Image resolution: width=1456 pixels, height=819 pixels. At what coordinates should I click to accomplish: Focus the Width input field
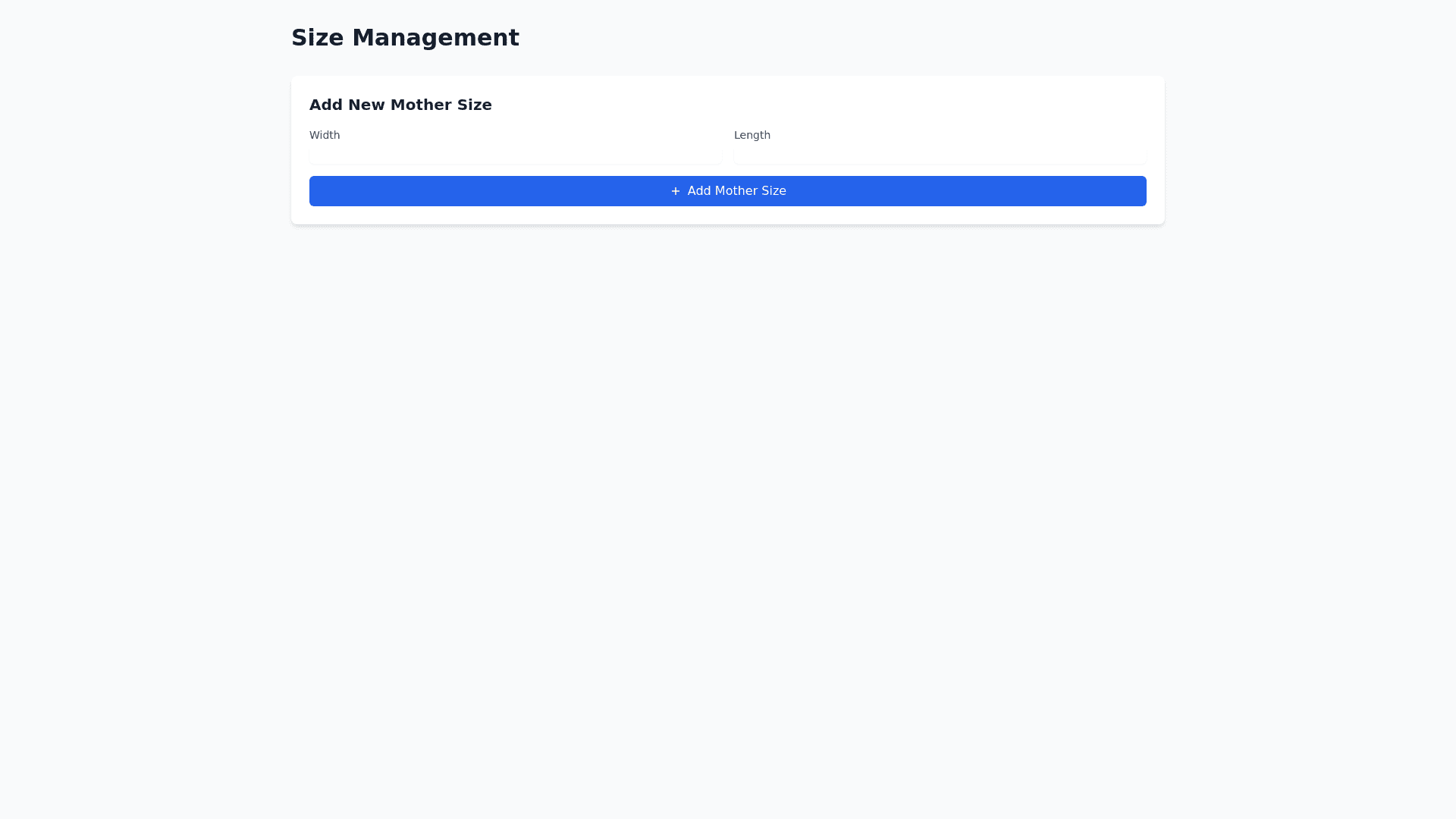(515, 155)
